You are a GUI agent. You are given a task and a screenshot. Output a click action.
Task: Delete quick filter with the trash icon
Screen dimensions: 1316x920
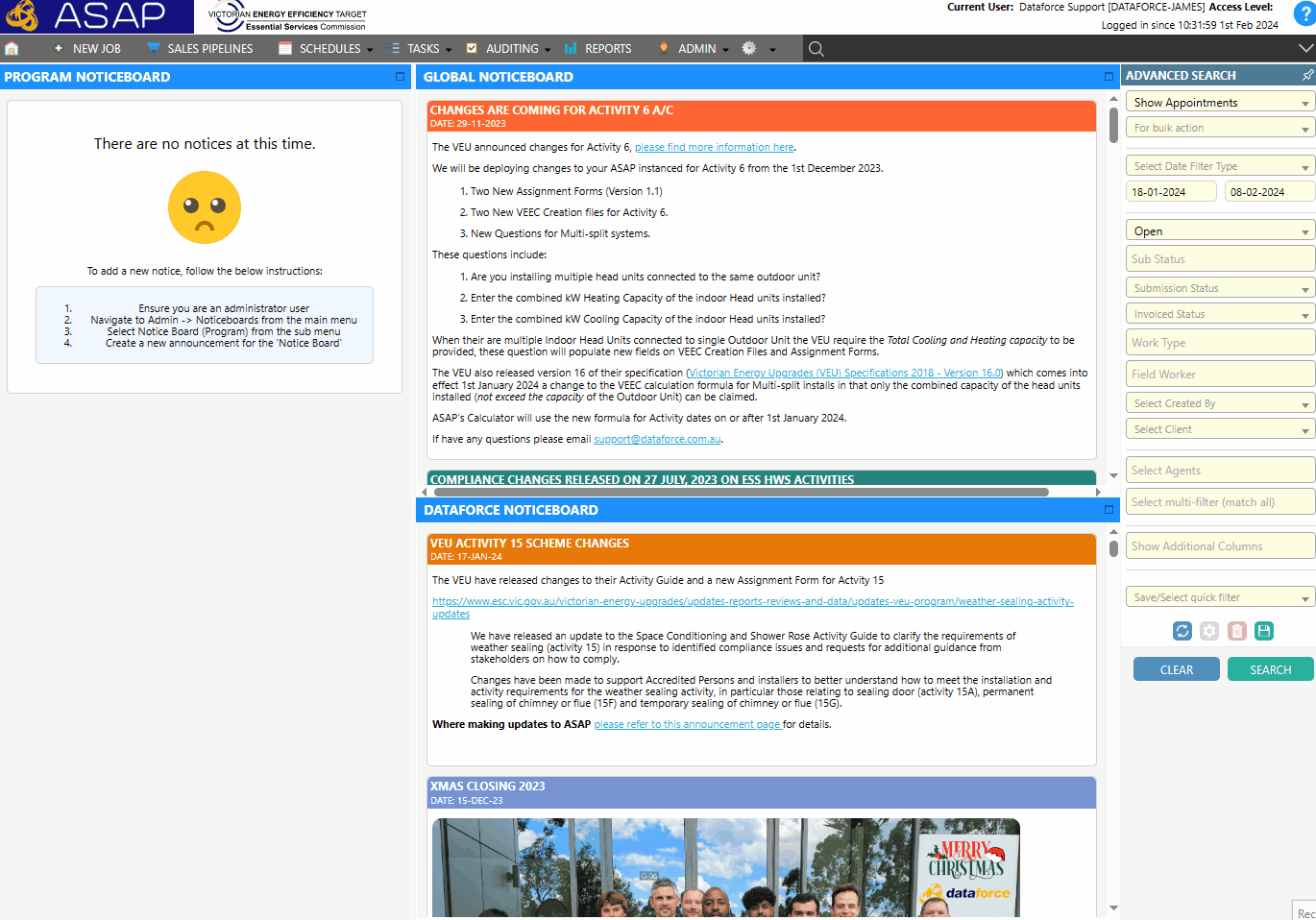click(x=1237, y=631)
